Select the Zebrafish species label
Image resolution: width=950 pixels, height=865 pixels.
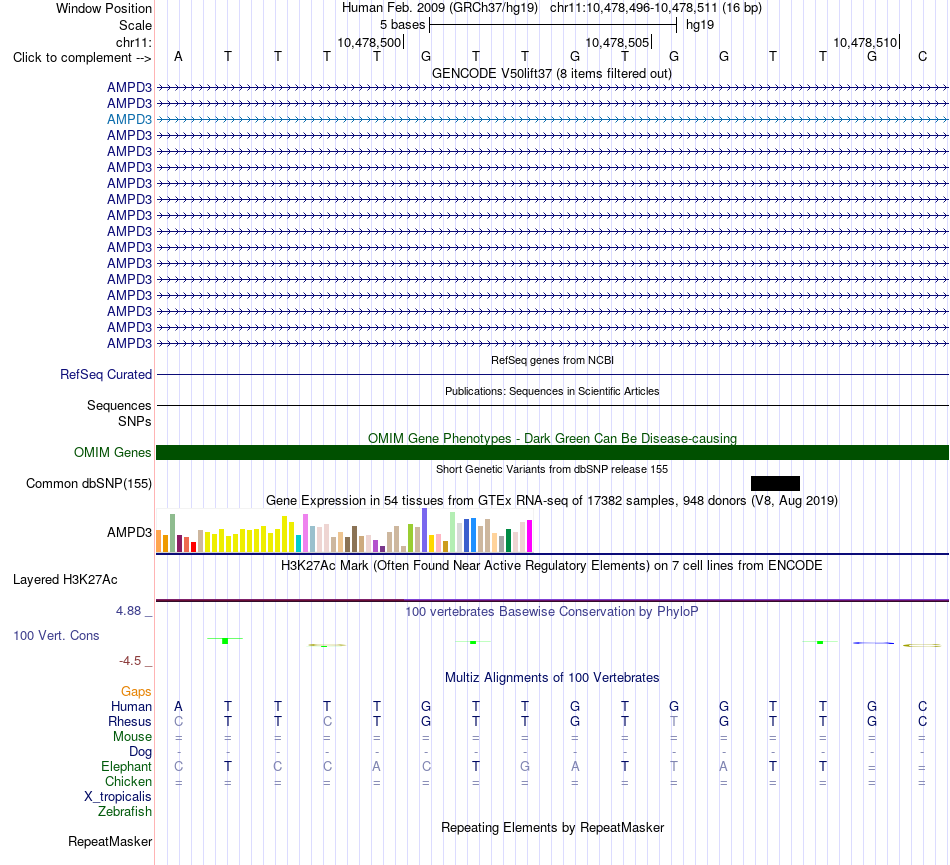point(125,811)
